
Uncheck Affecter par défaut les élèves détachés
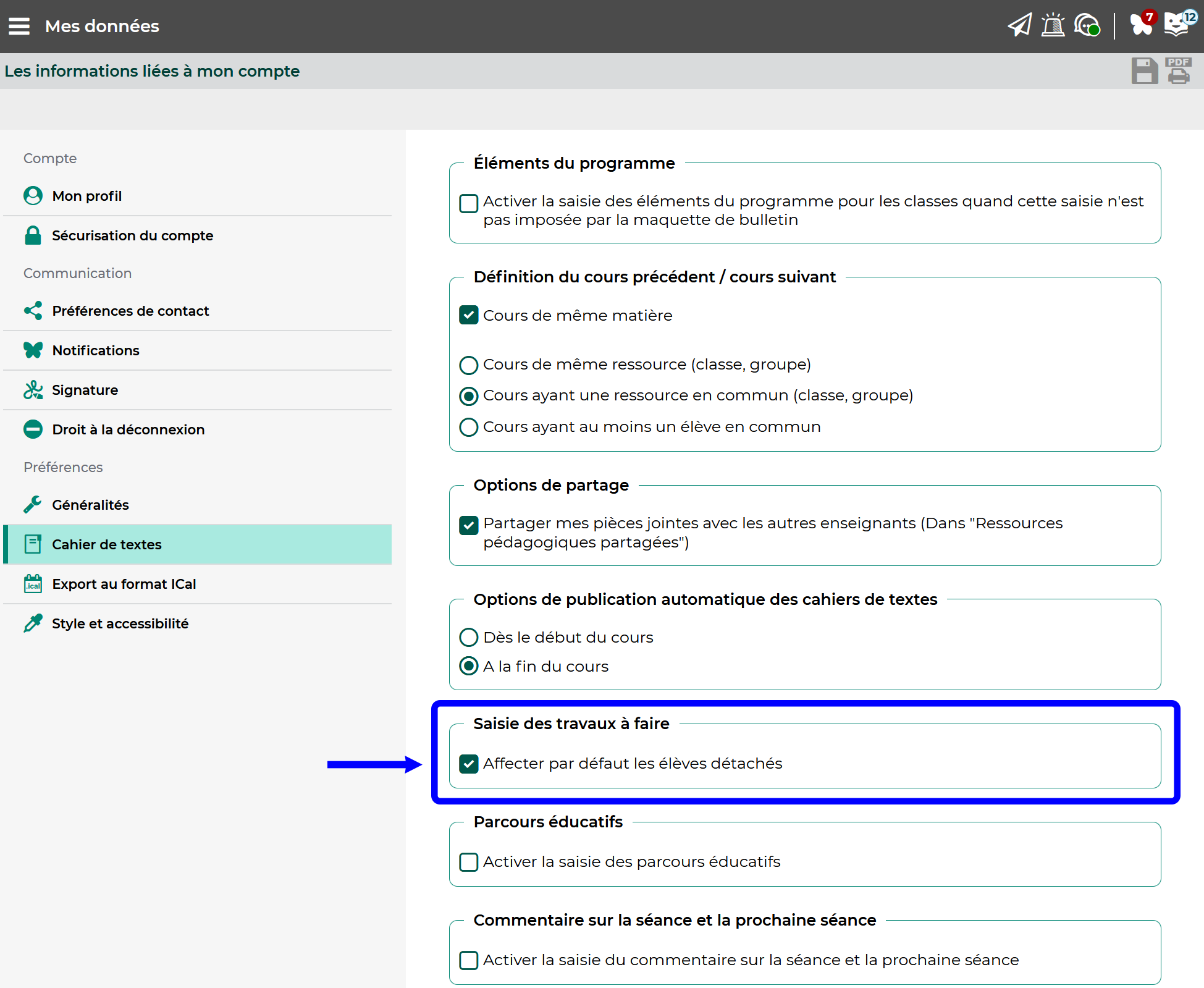coord(469,764)
